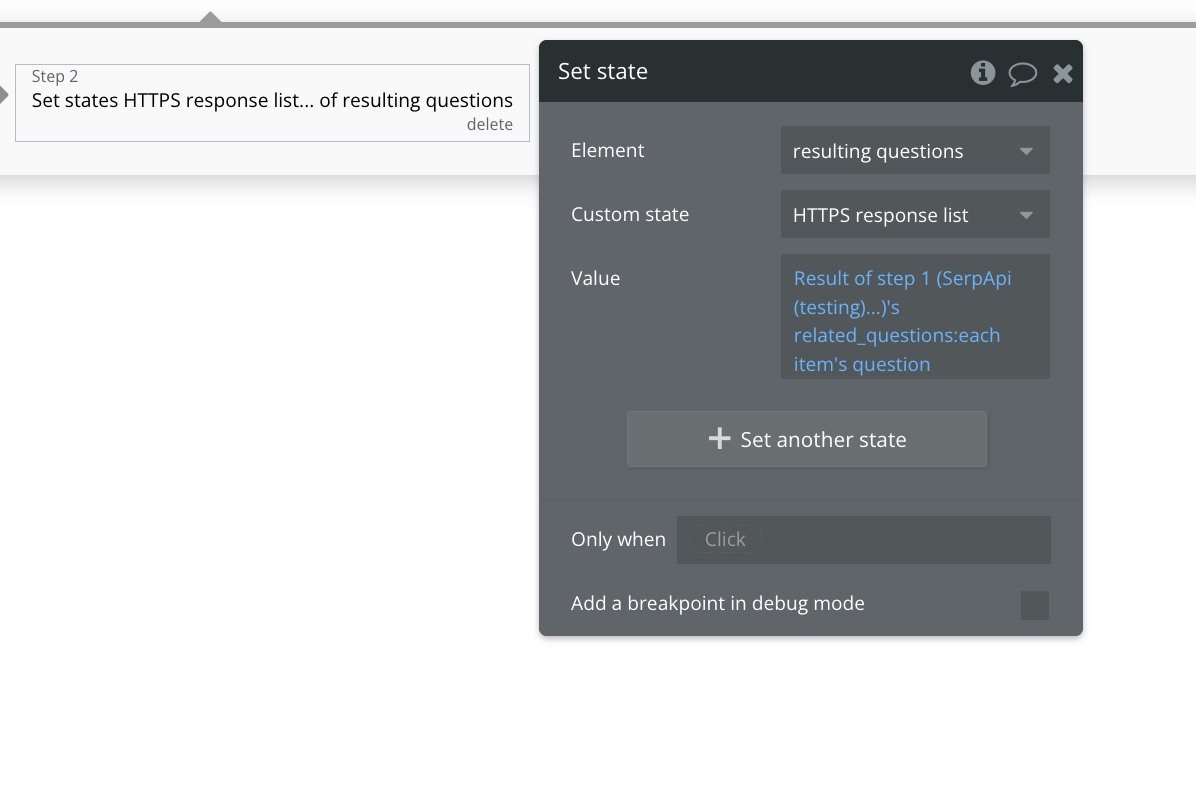Click the 'Set another state' button text
1196x796 pixels.
click(823, 440)
